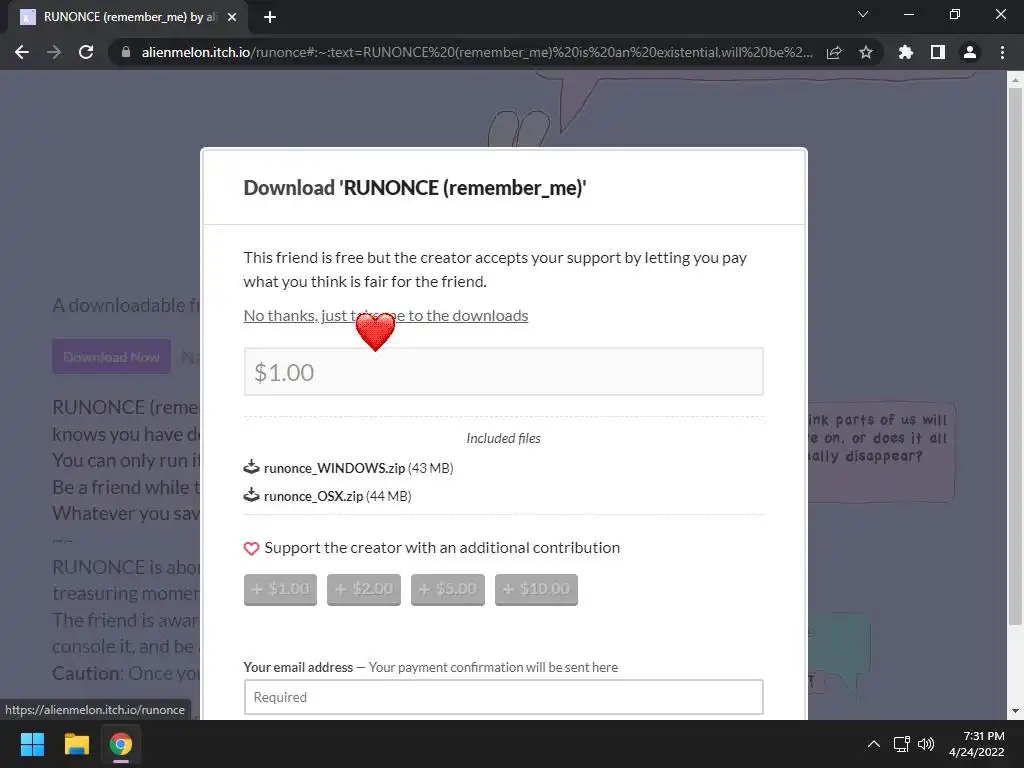Click download icon beside runonce_WINDOWS.zip
Screen dimensions: 1024x768
pyautogui.click(x=251, y=467)
